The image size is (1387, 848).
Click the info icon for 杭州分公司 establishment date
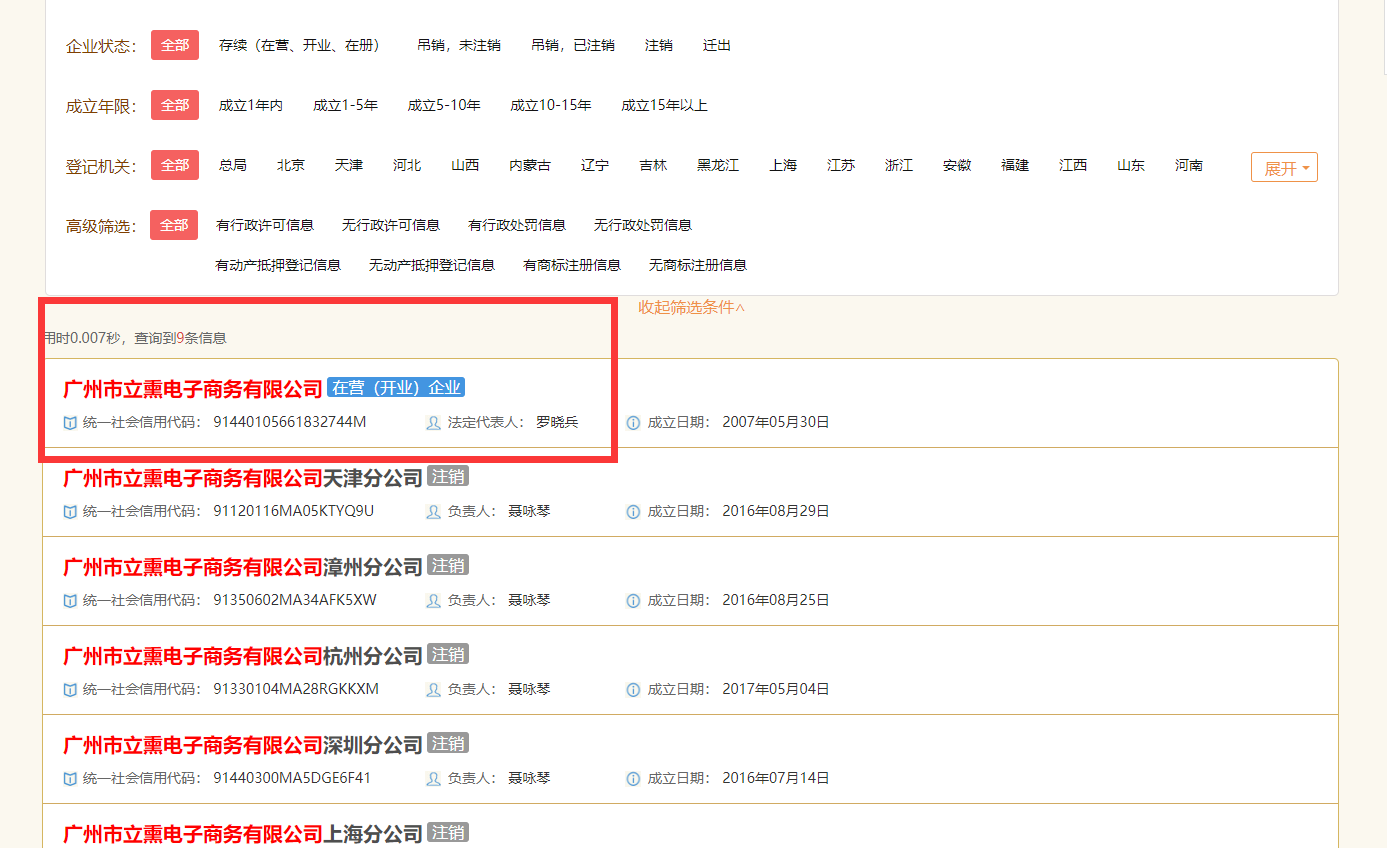tap(632, 689)
